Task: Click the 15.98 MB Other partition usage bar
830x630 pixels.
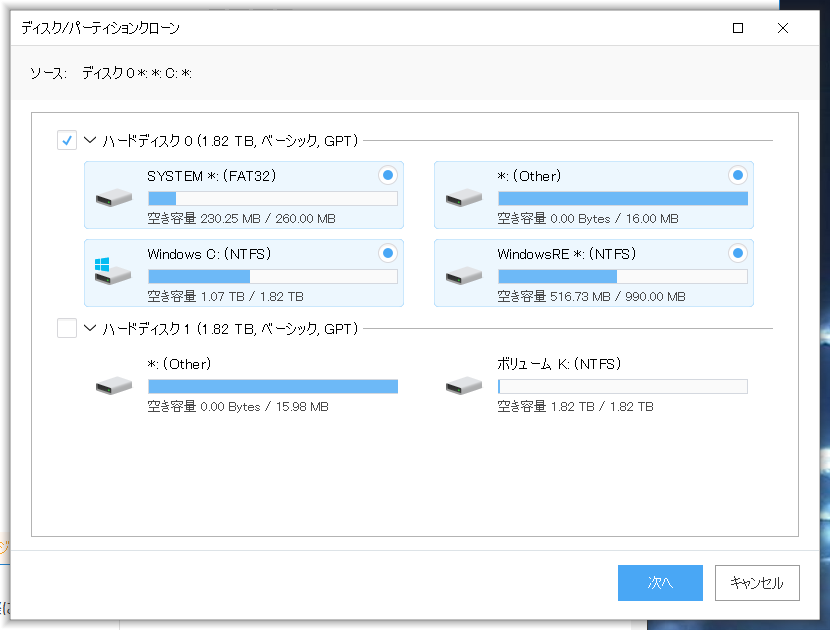Action: pos(273,386)
